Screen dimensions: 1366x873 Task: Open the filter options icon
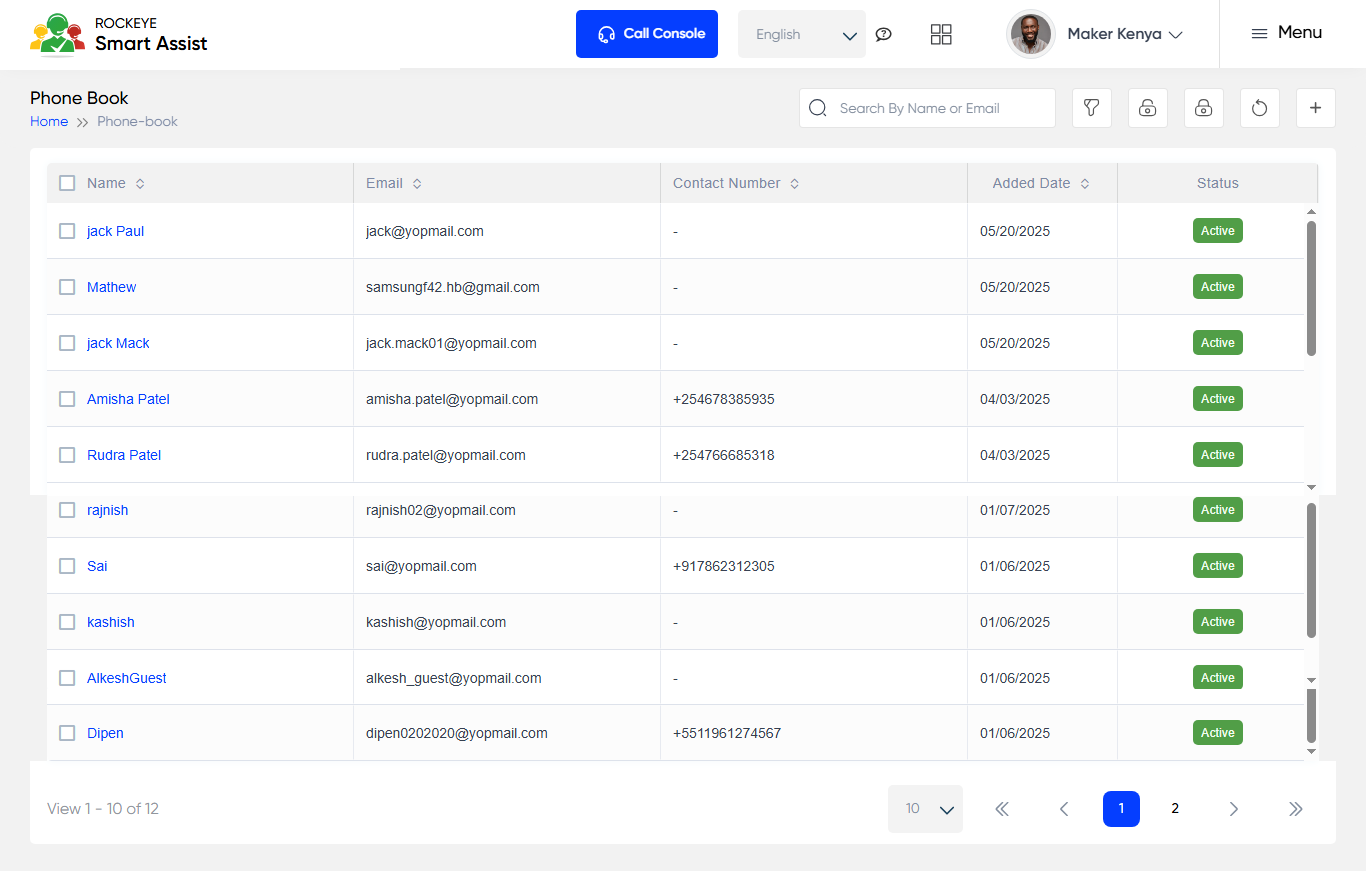1092,108
